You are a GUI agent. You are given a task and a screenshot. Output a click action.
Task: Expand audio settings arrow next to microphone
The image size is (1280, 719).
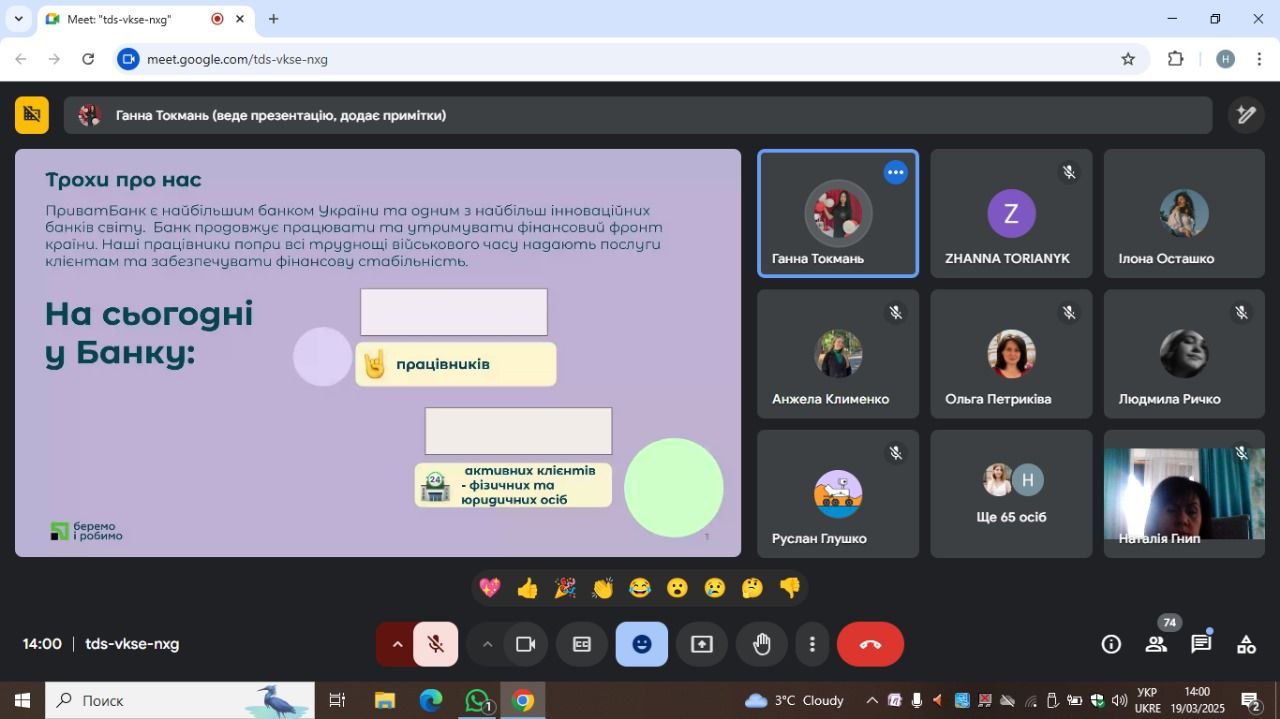click(x=397, y=644)
